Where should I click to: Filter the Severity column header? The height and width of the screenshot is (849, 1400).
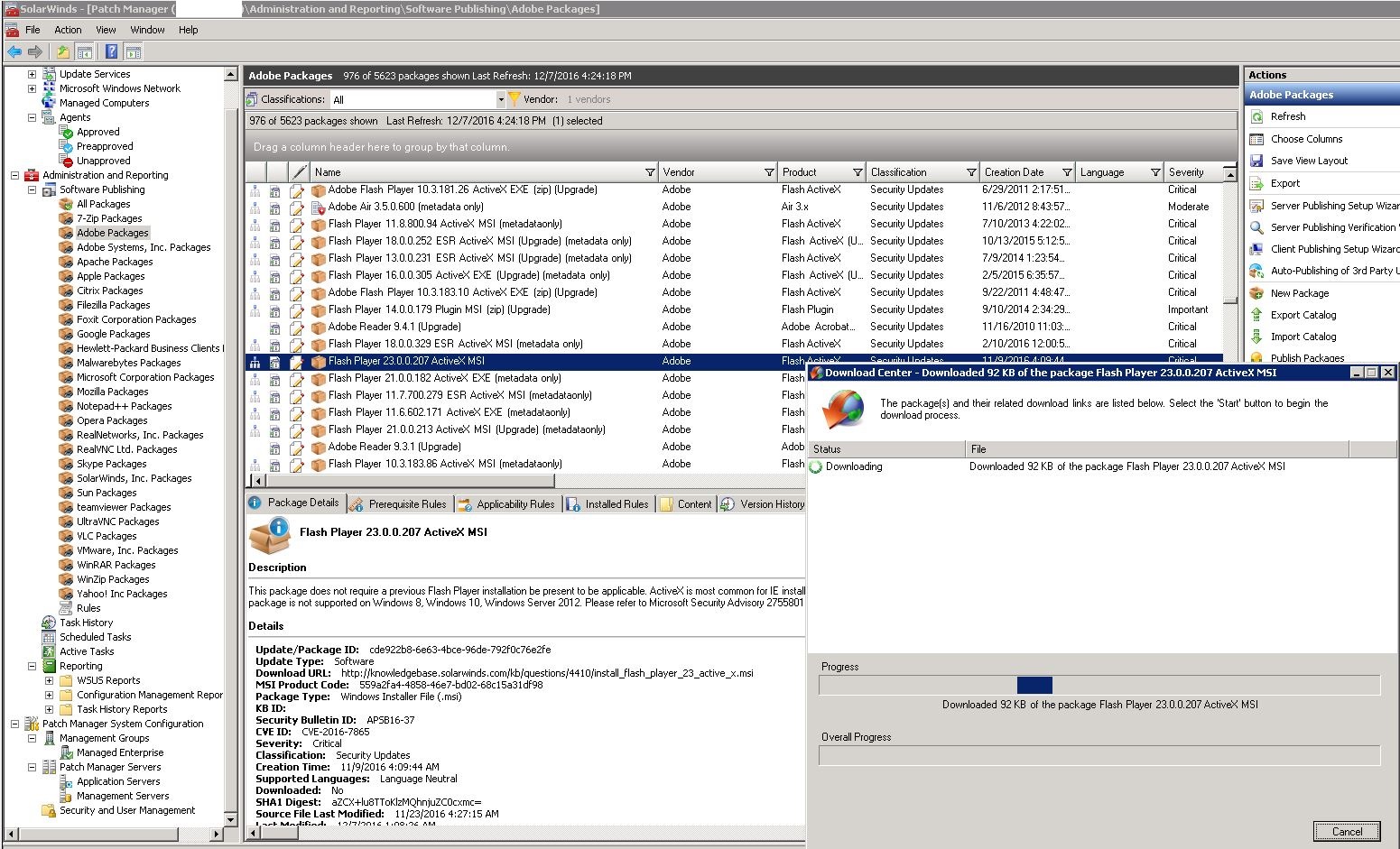click(1191, 172)
